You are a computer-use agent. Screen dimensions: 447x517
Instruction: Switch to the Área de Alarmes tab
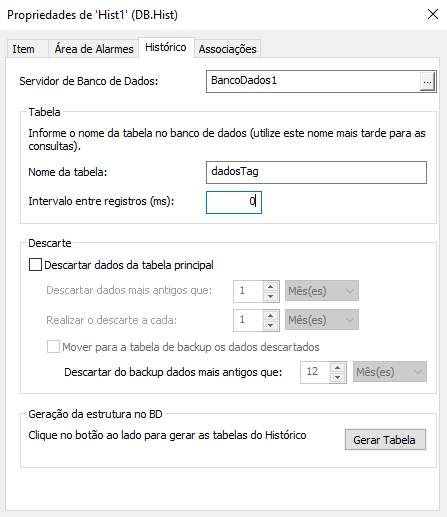coord(94,49)
